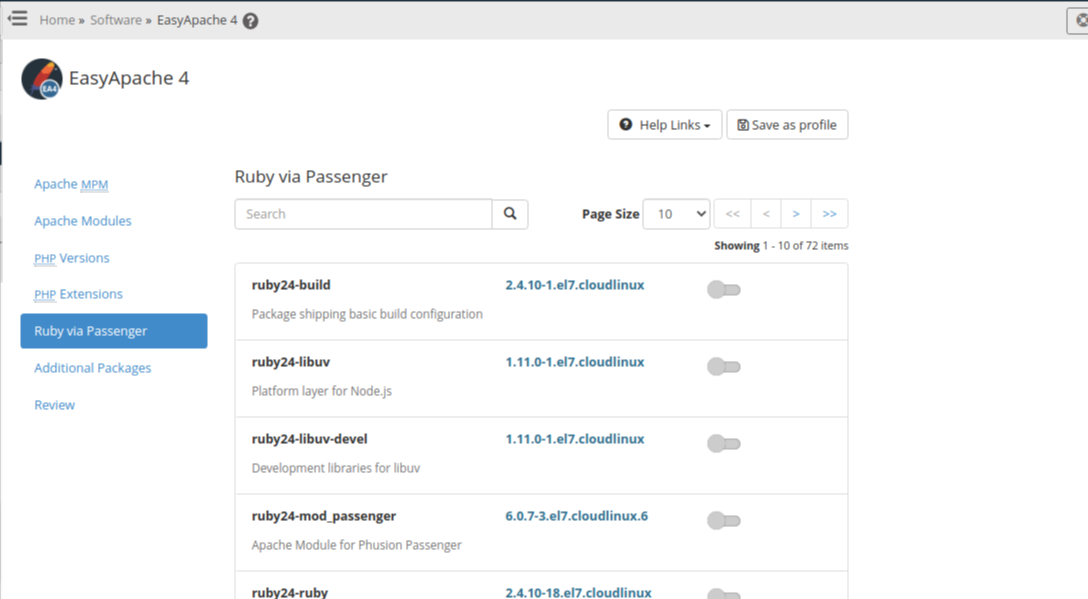Open Apache Modules section

click(x=83, y=221)
